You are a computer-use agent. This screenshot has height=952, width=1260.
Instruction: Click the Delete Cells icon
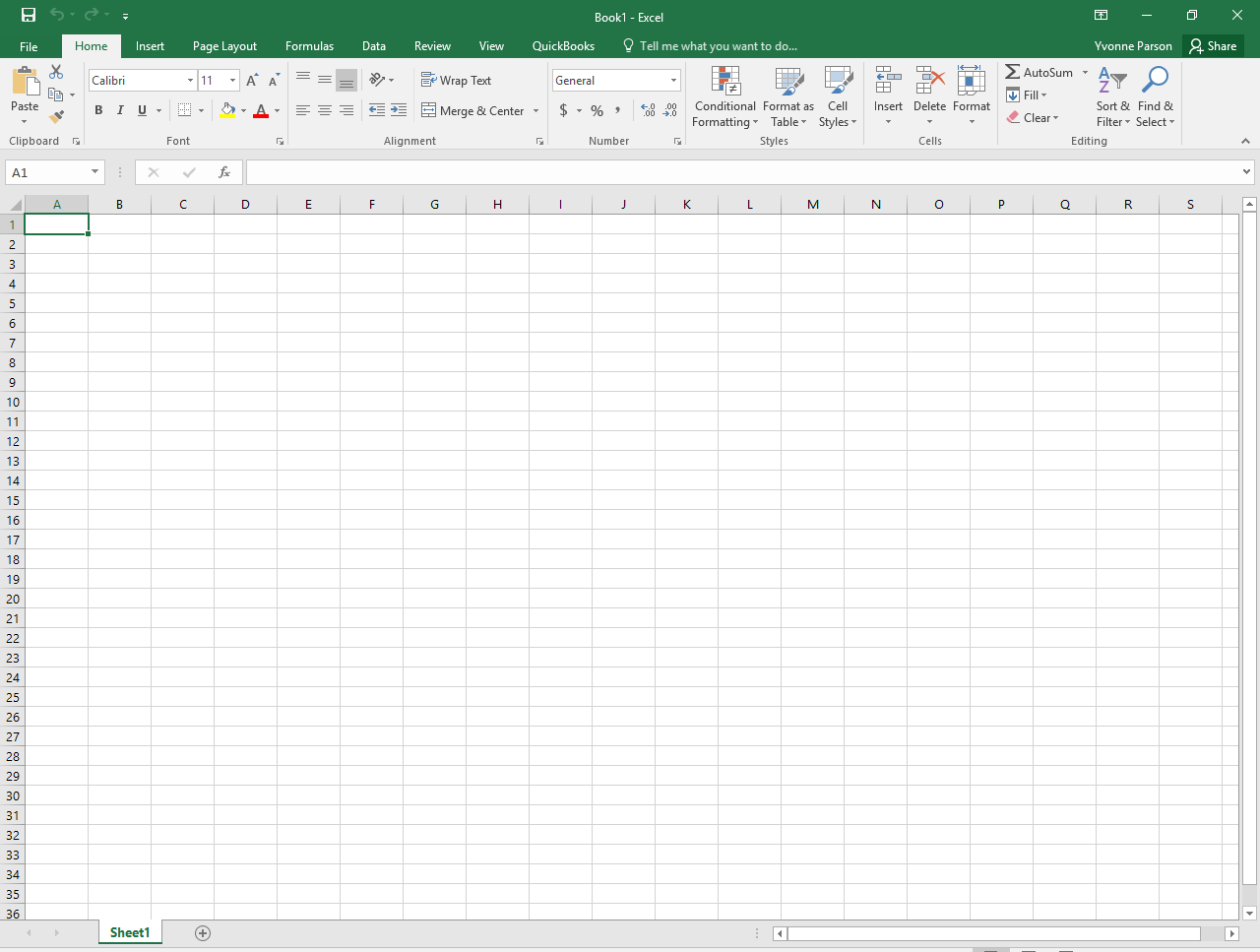(929, 81)
